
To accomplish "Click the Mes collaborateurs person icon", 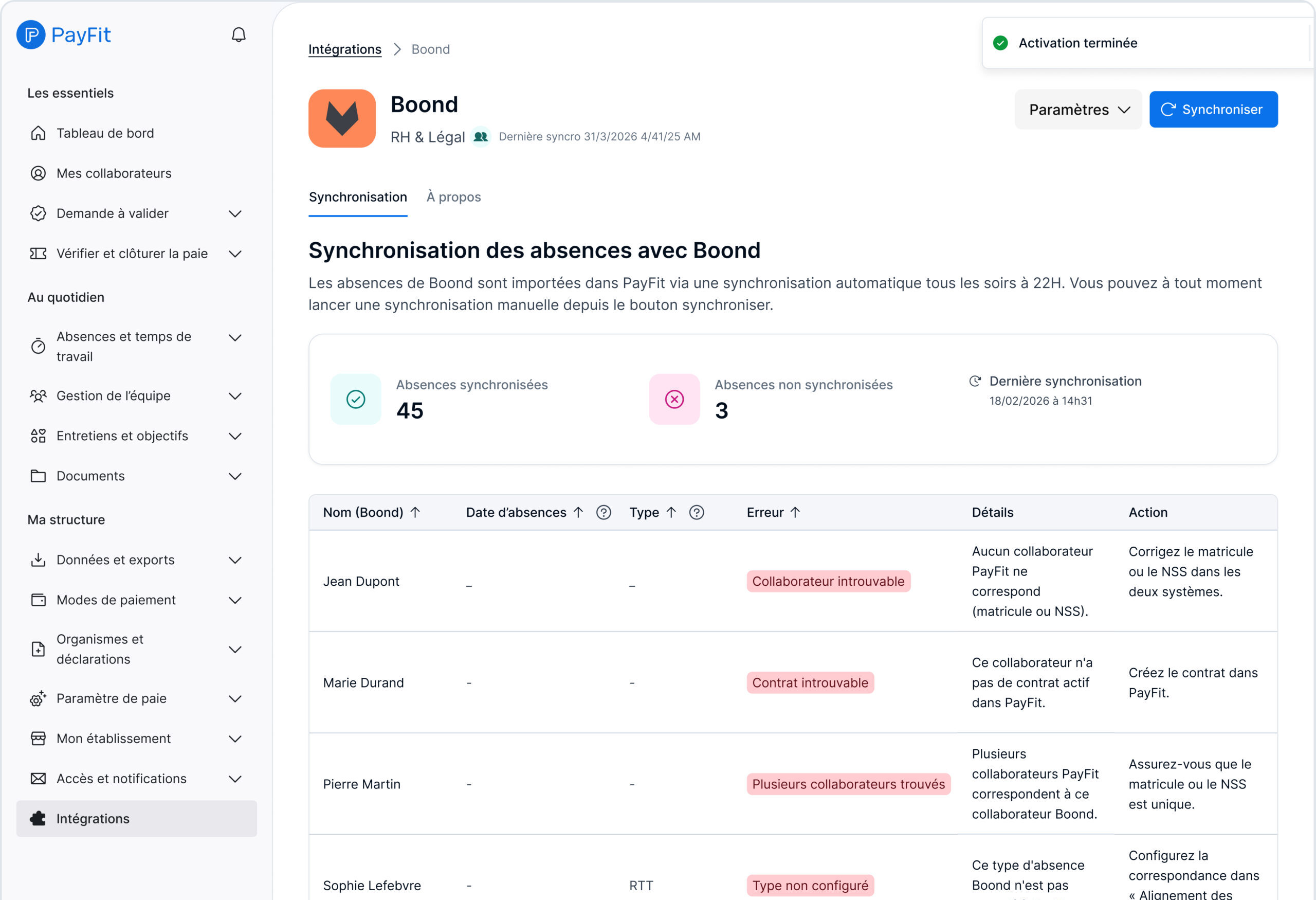I will coord(38,173).
